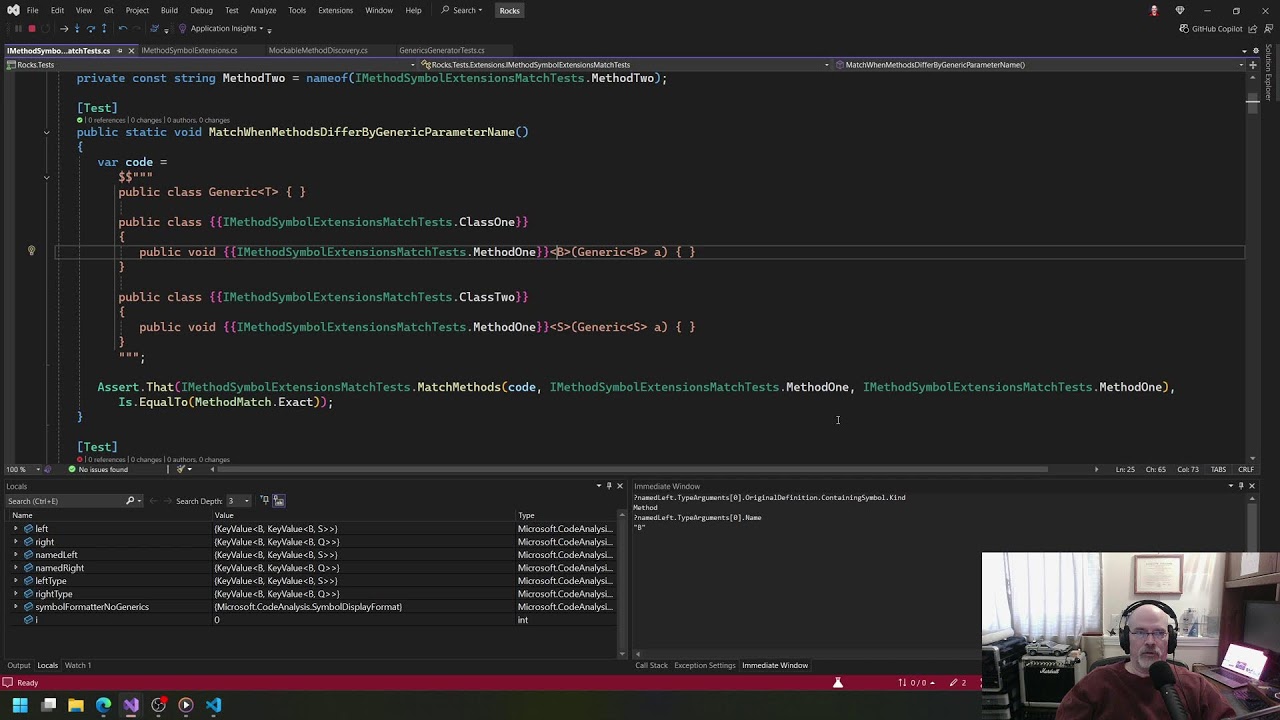Step Out with the up-arrow icon
Viewport: 1280px width, 720px height.
click(x=104, y=29)
